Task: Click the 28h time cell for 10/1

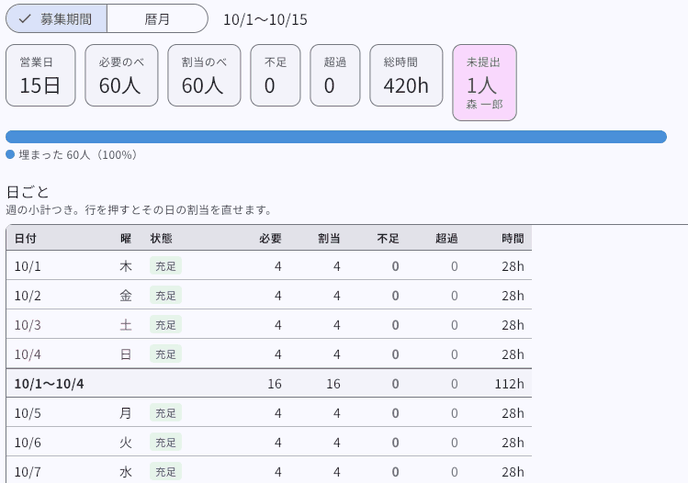Action: coord(512,266)
